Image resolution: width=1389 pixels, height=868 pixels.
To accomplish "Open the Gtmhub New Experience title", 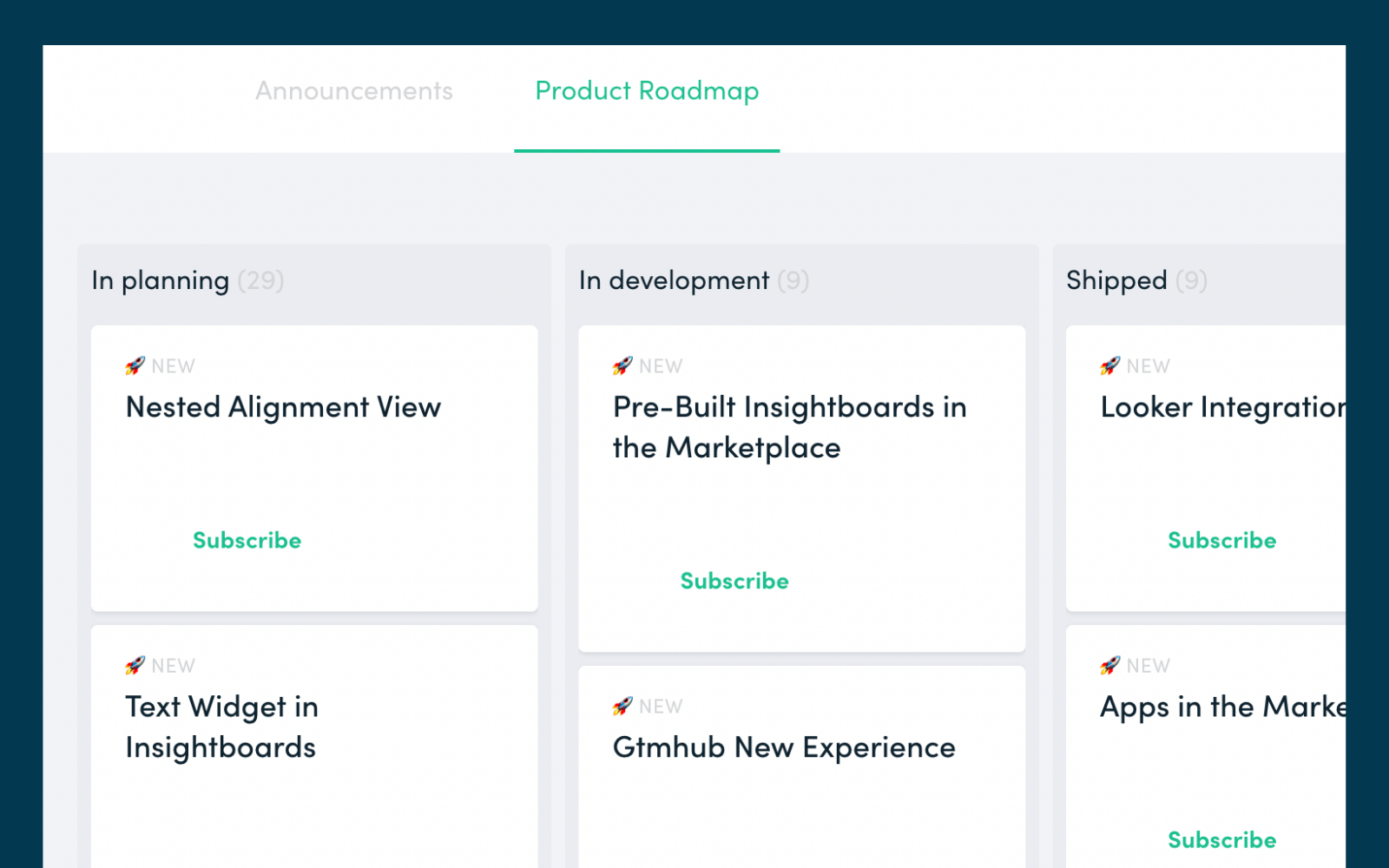I will point(784,747).
